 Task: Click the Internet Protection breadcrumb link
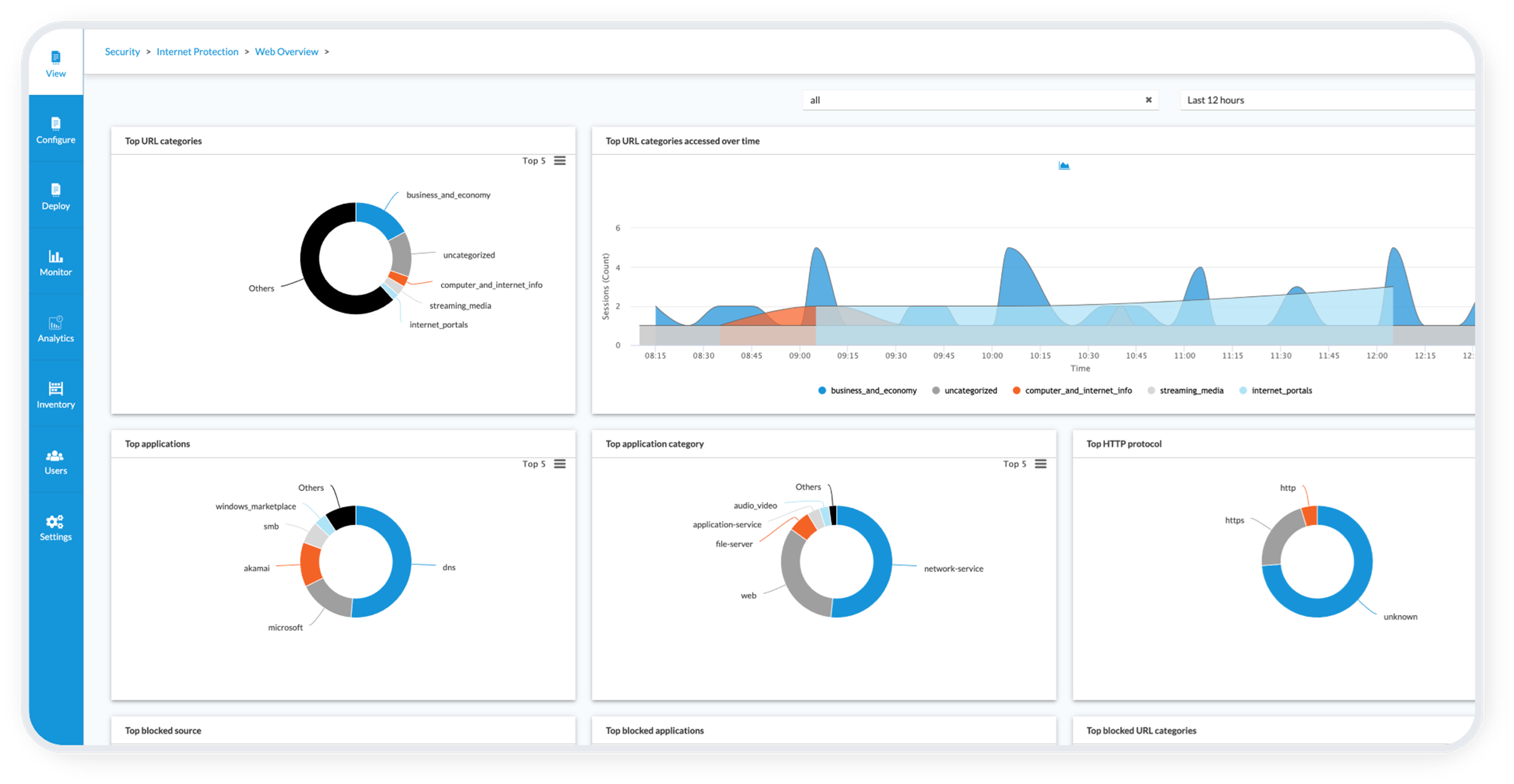click(x=197, y=51)
